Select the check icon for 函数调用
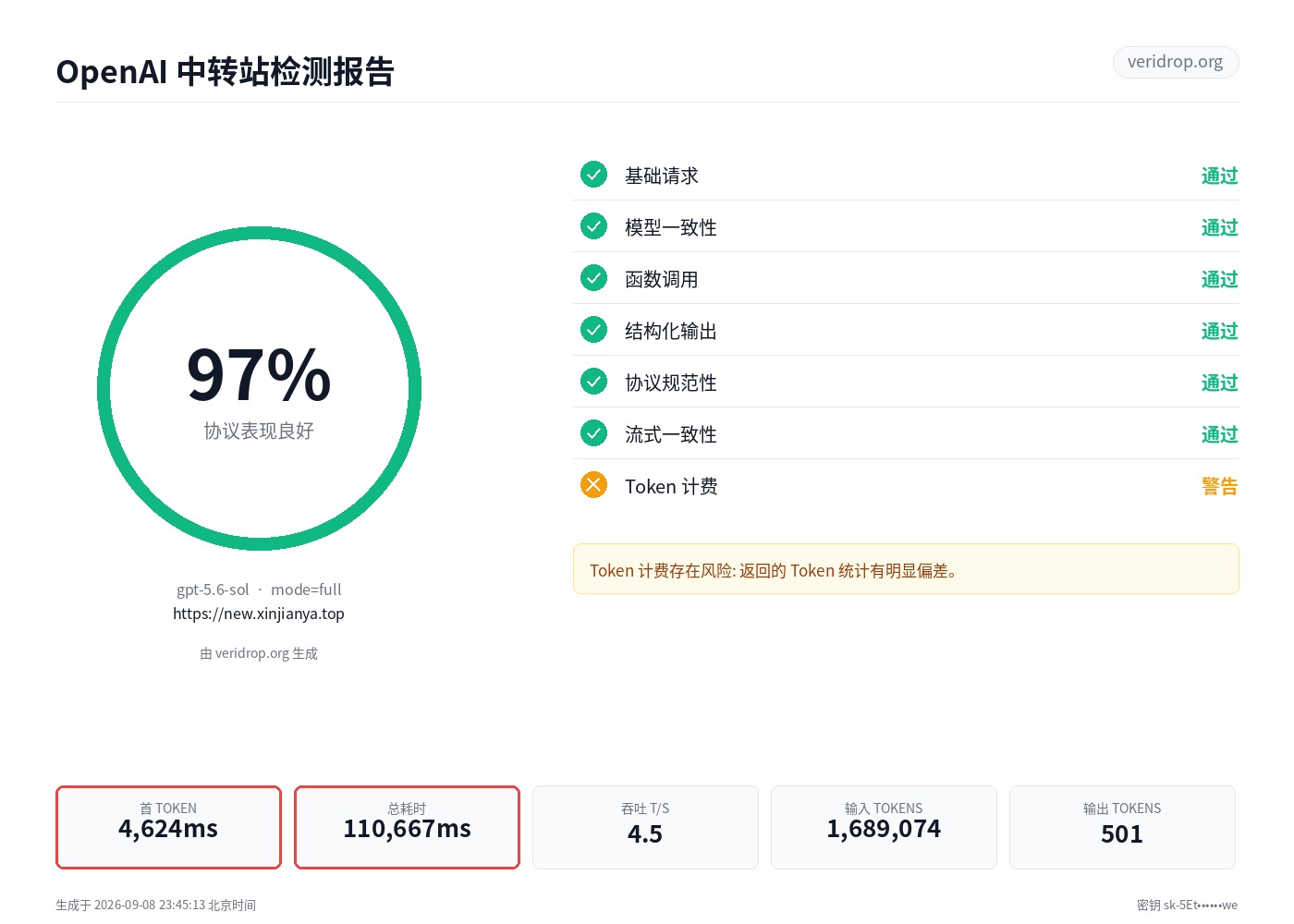The height and width of the screenshot is (924, 1294). pos(593,278)
